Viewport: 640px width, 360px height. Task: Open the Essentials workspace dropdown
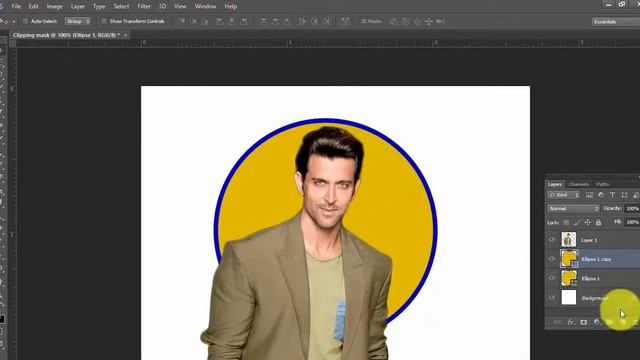pos(616,22)
